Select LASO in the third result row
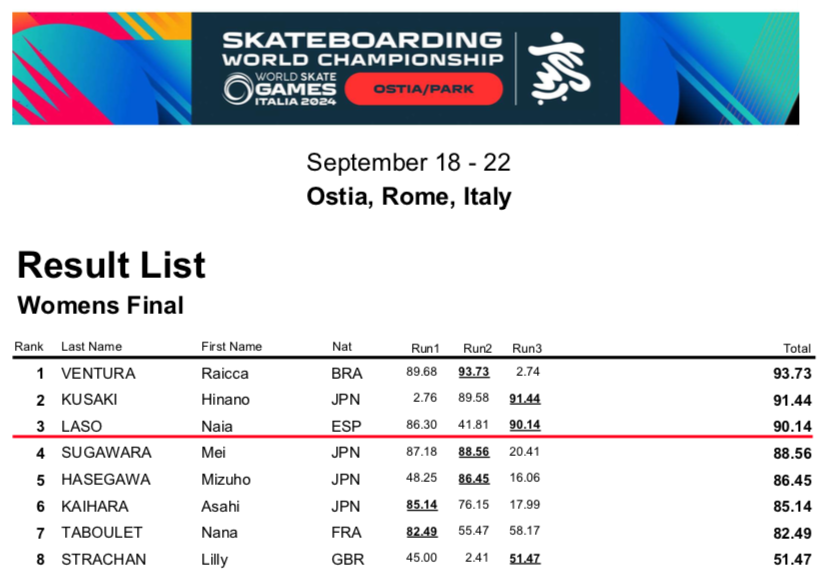Screen dimensions: 829x579 pyautogui.click(x=81, y=426)
